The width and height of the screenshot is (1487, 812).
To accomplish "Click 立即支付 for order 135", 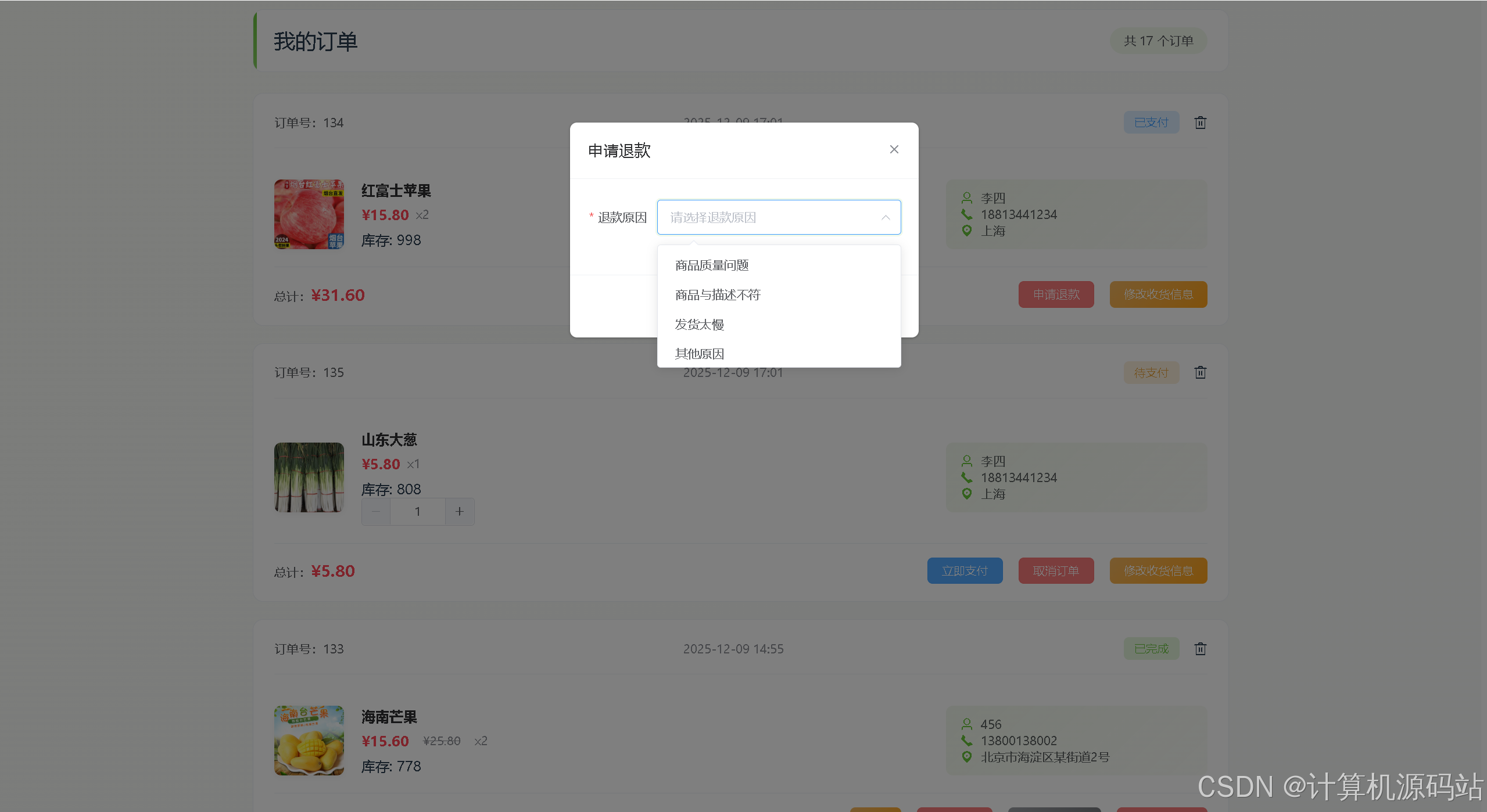I will [965, 571].
